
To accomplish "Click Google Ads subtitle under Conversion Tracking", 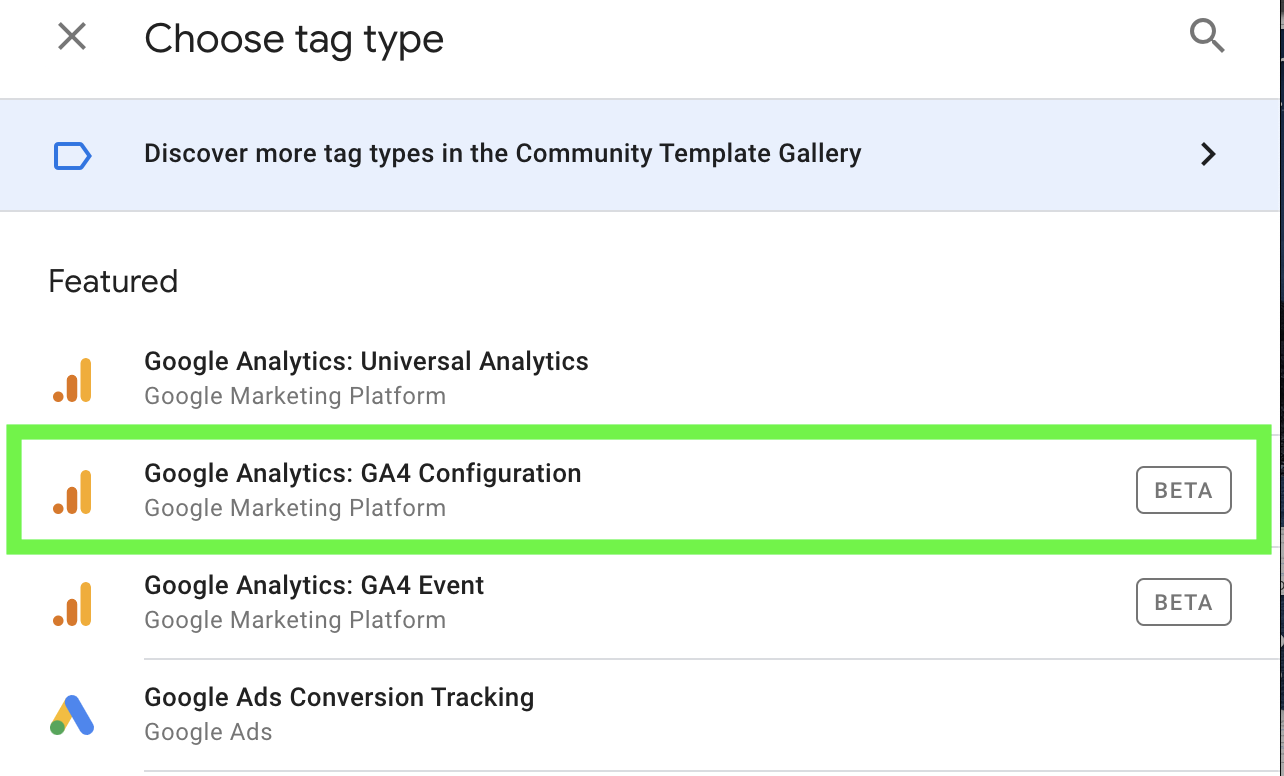I will pyautogui.click(x=208, y=732).
